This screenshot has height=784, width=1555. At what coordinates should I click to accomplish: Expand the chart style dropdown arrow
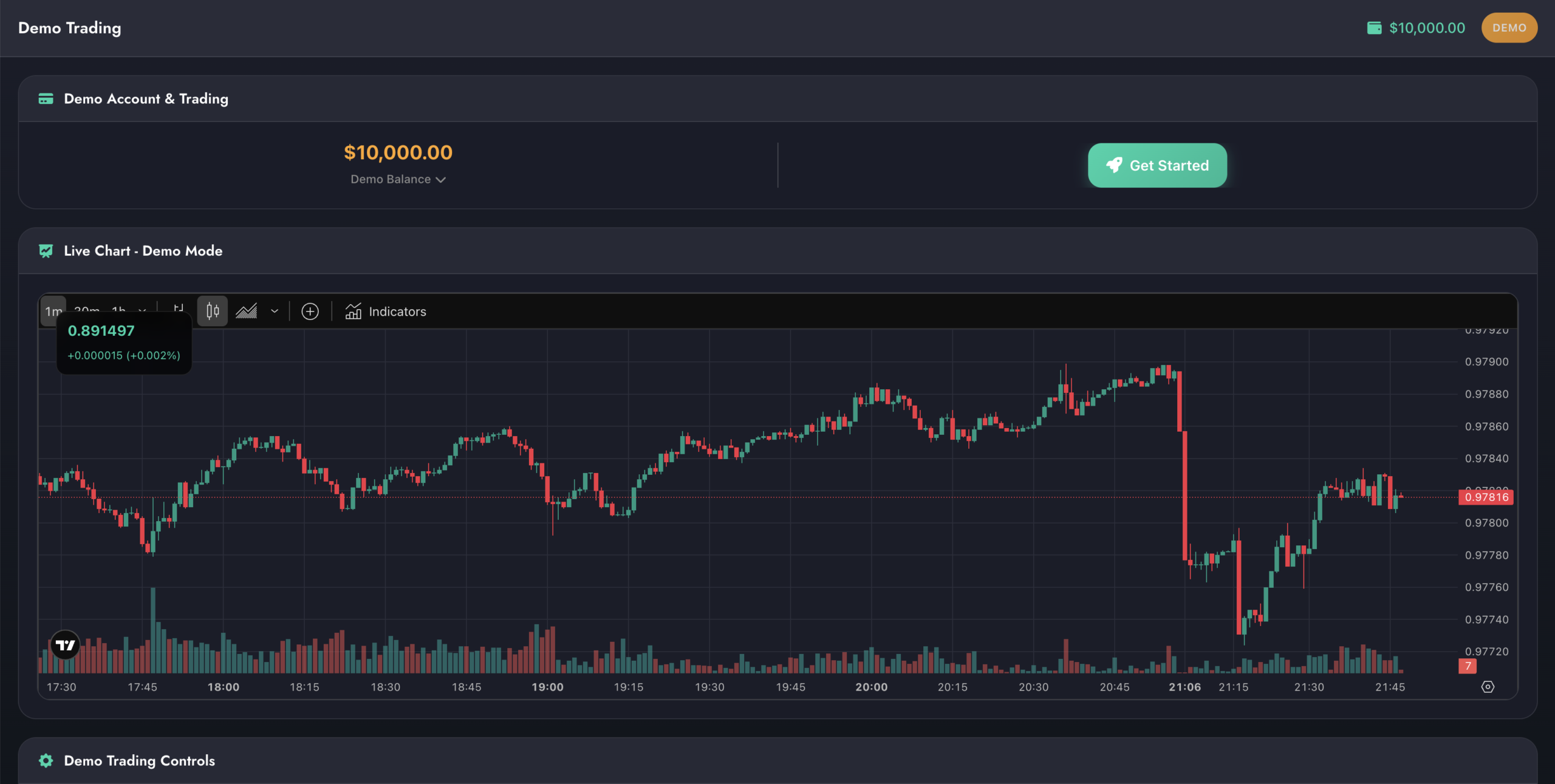274,311
